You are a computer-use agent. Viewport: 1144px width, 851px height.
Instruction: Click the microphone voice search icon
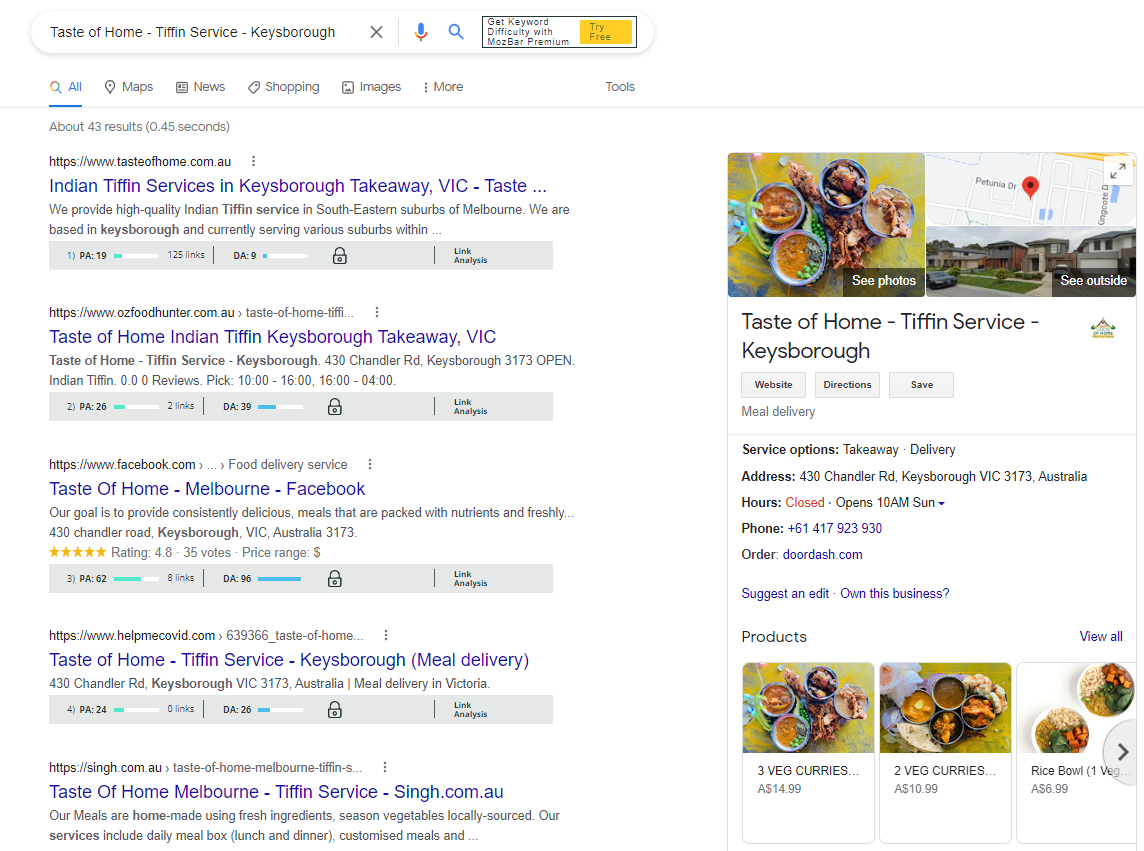(x=421, y=32)
